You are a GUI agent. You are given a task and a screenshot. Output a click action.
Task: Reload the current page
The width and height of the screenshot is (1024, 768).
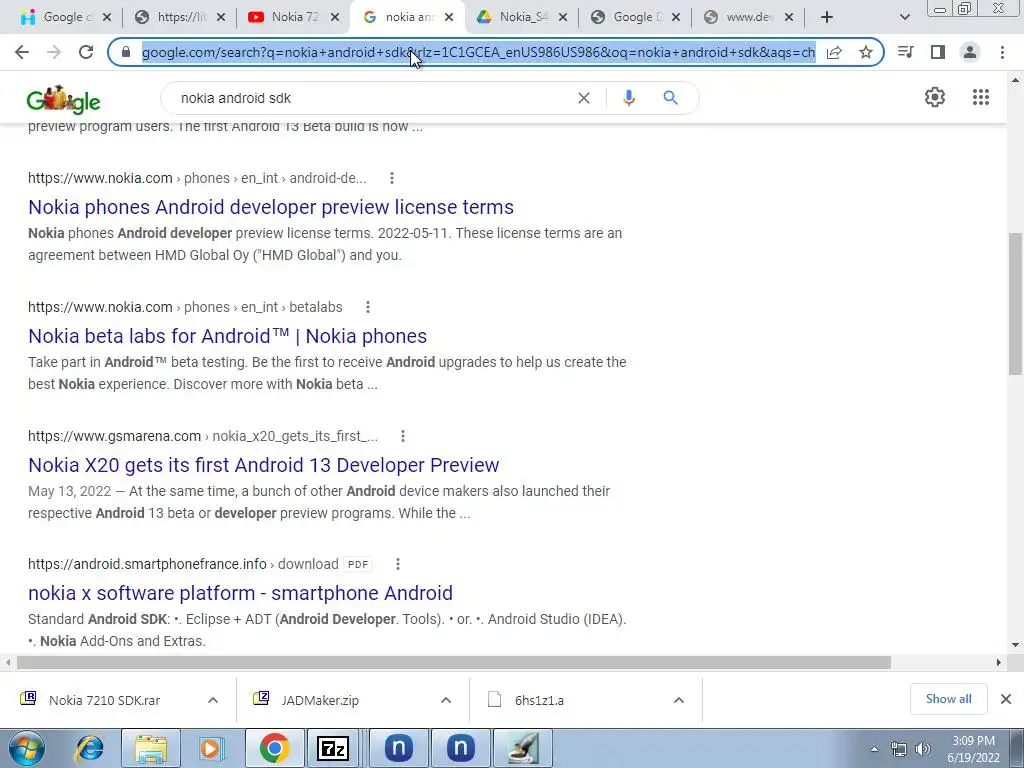pos(86,52)
